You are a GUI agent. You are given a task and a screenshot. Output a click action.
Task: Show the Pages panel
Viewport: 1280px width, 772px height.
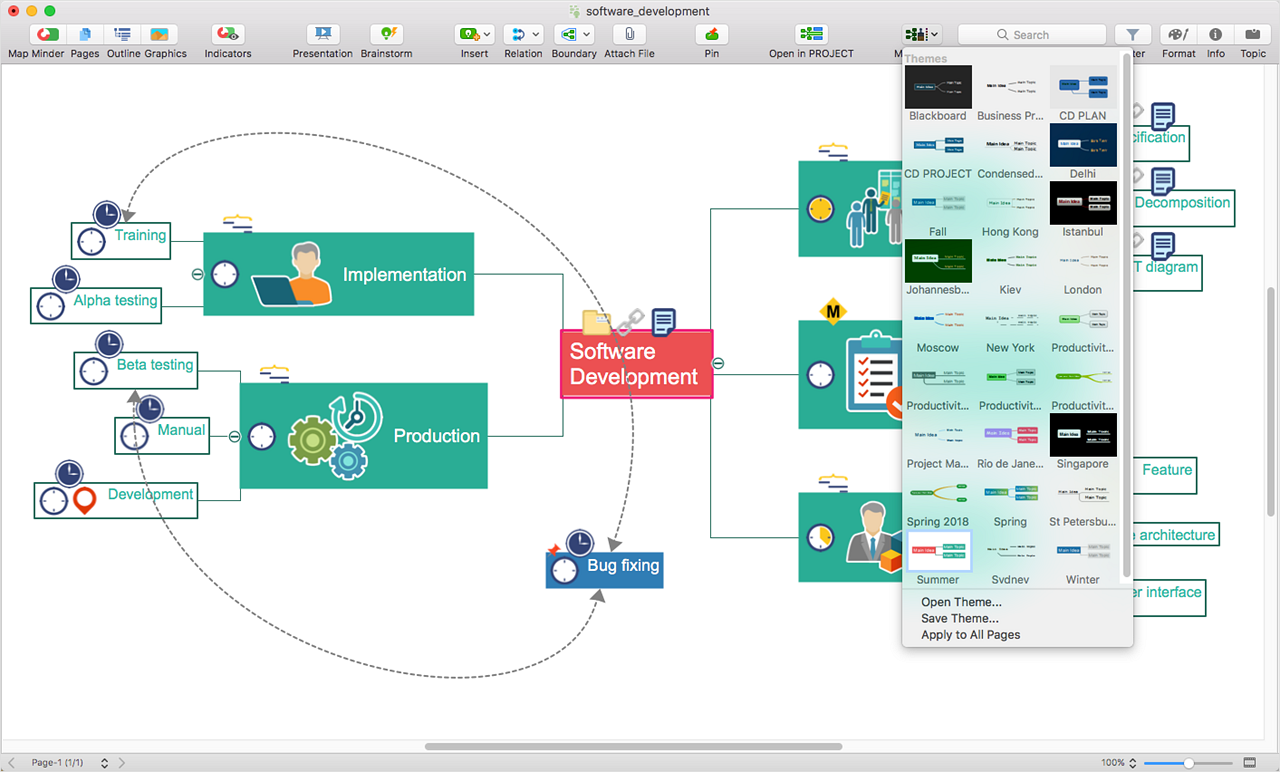coord(84,35)
